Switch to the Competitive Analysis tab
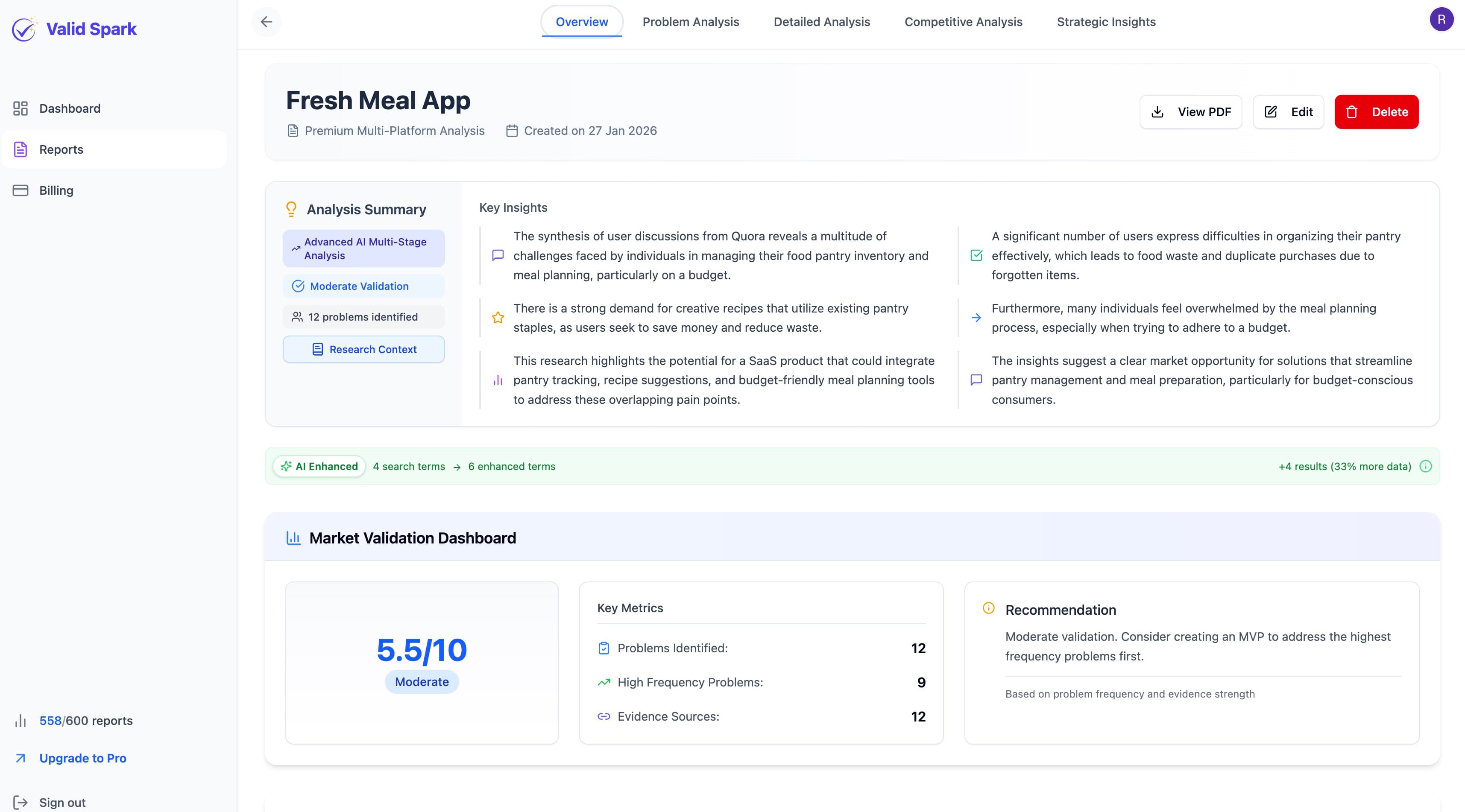This screenshot has width=1465, height=812. click(x=964, y=22)
